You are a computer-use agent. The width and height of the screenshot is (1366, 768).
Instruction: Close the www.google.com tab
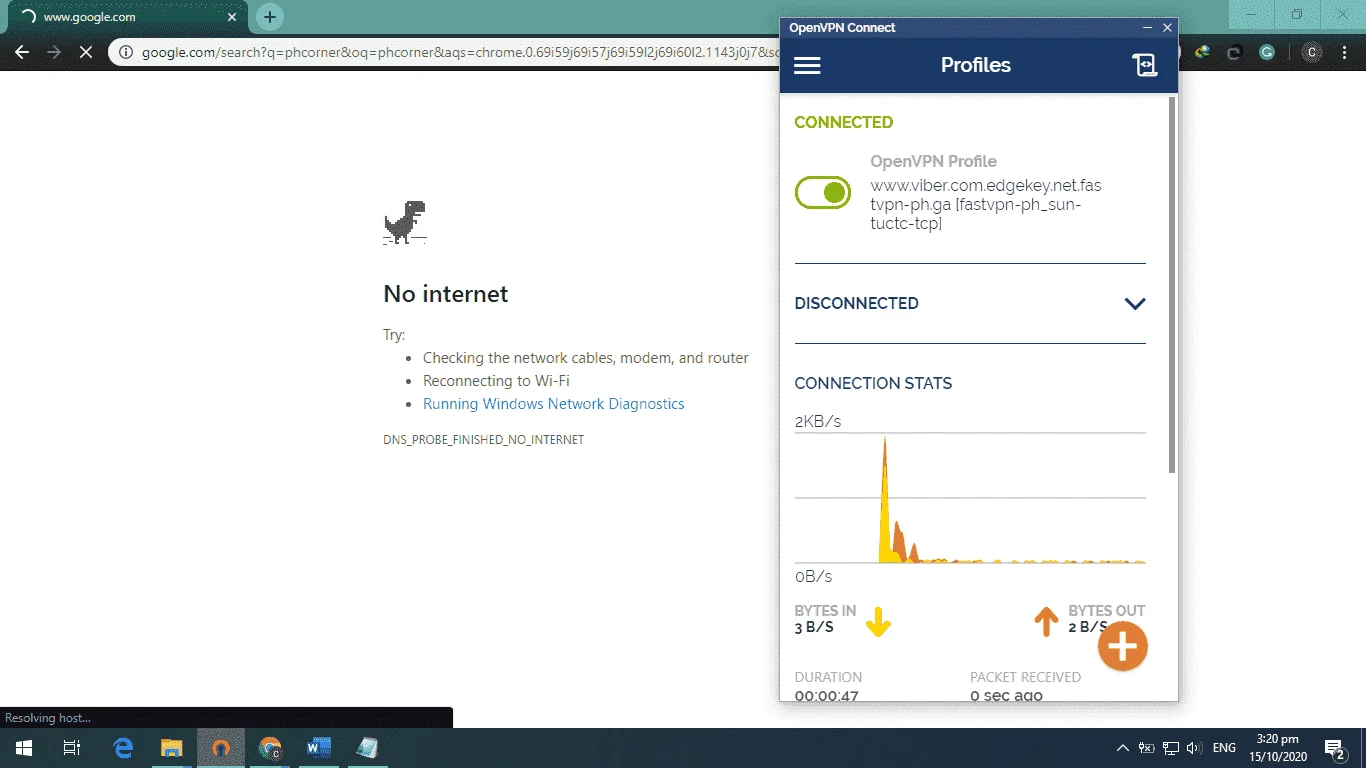[231, 17]
